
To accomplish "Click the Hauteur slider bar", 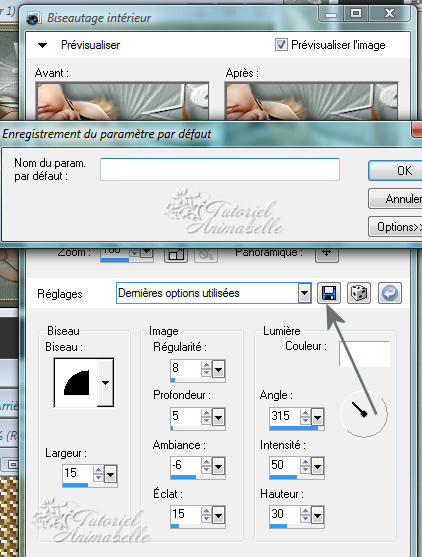I will 296,526.
